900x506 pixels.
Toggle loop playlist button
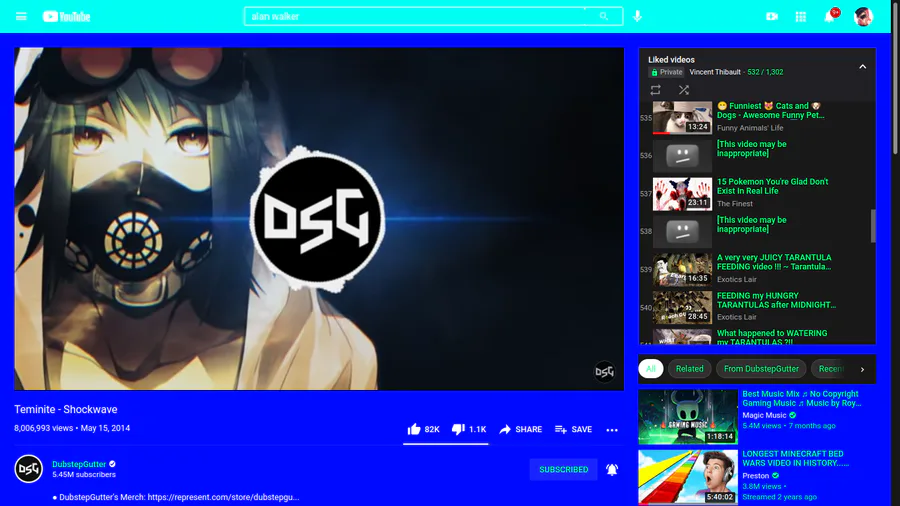point(655,90)
